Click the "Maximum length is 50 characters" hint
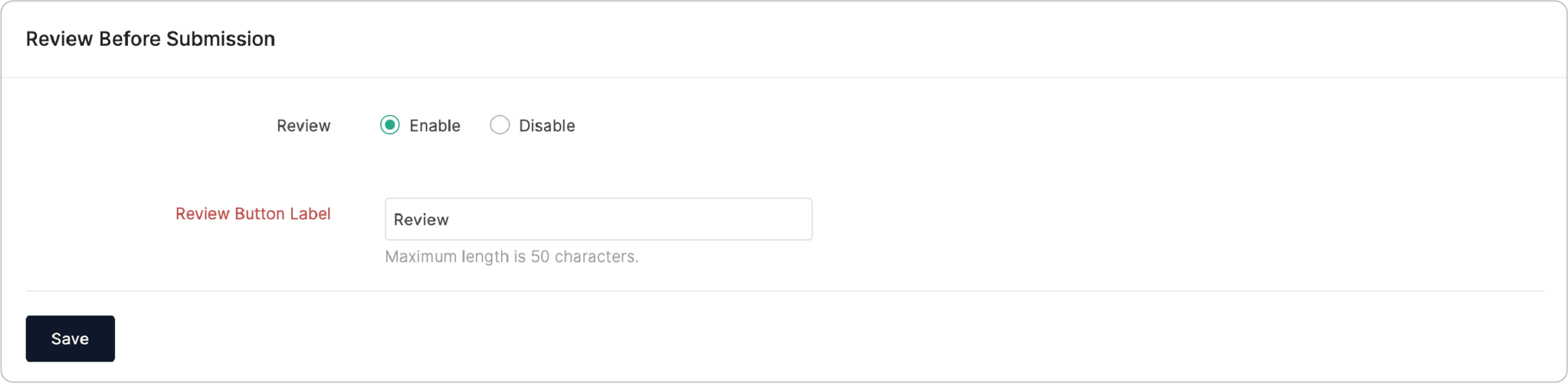 point(511,257)
